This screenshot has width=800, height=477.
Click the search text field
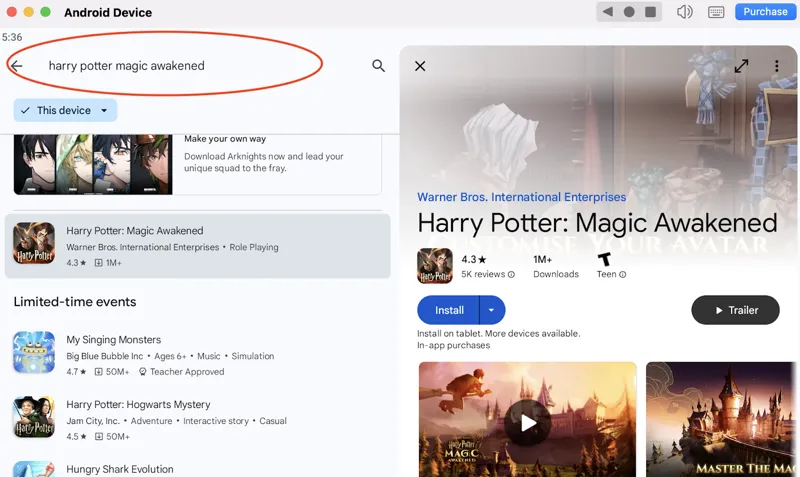coord(190,66)
